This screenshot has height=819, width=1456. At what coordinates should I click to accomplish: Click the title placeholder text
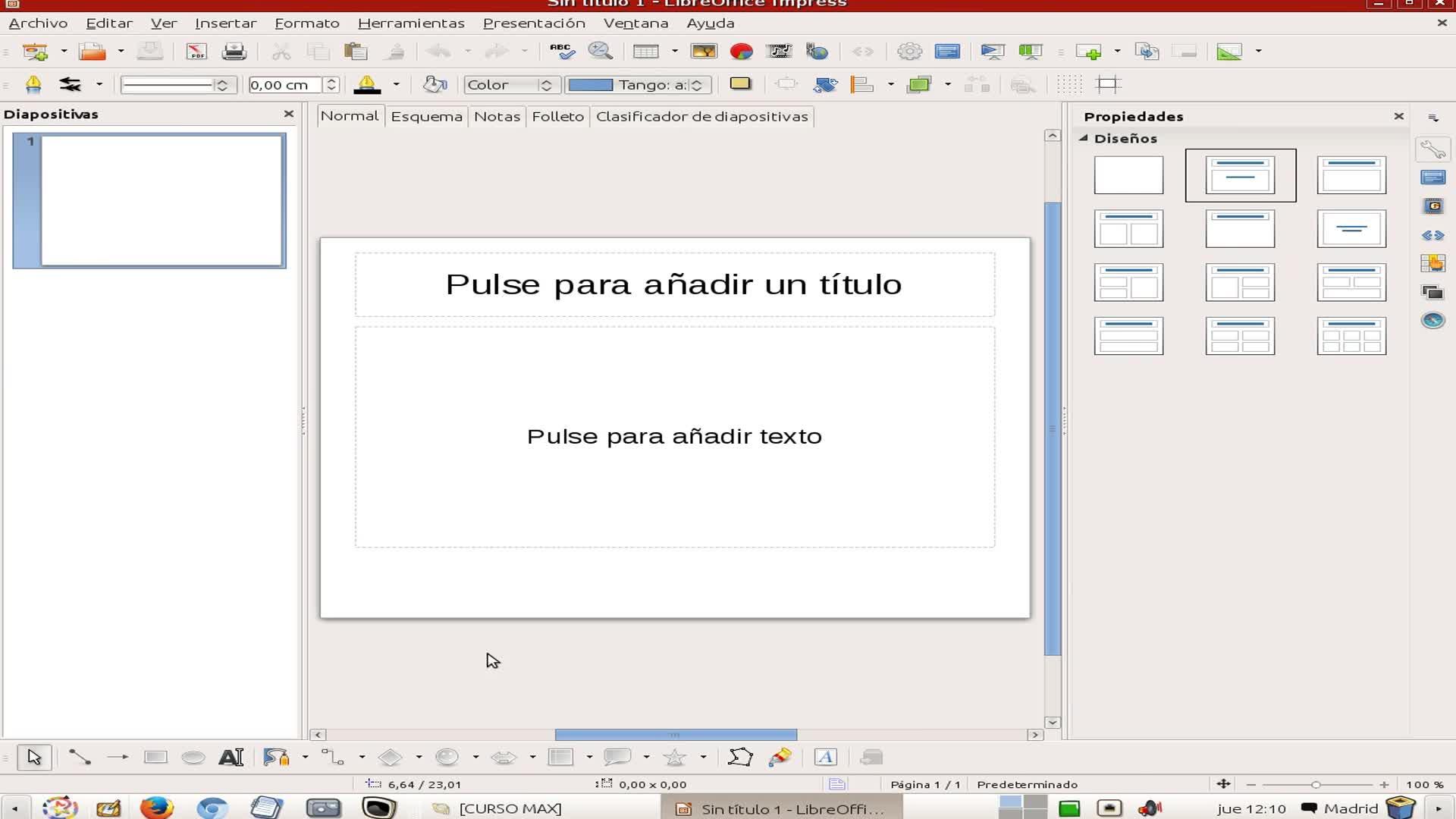(673, 284)
